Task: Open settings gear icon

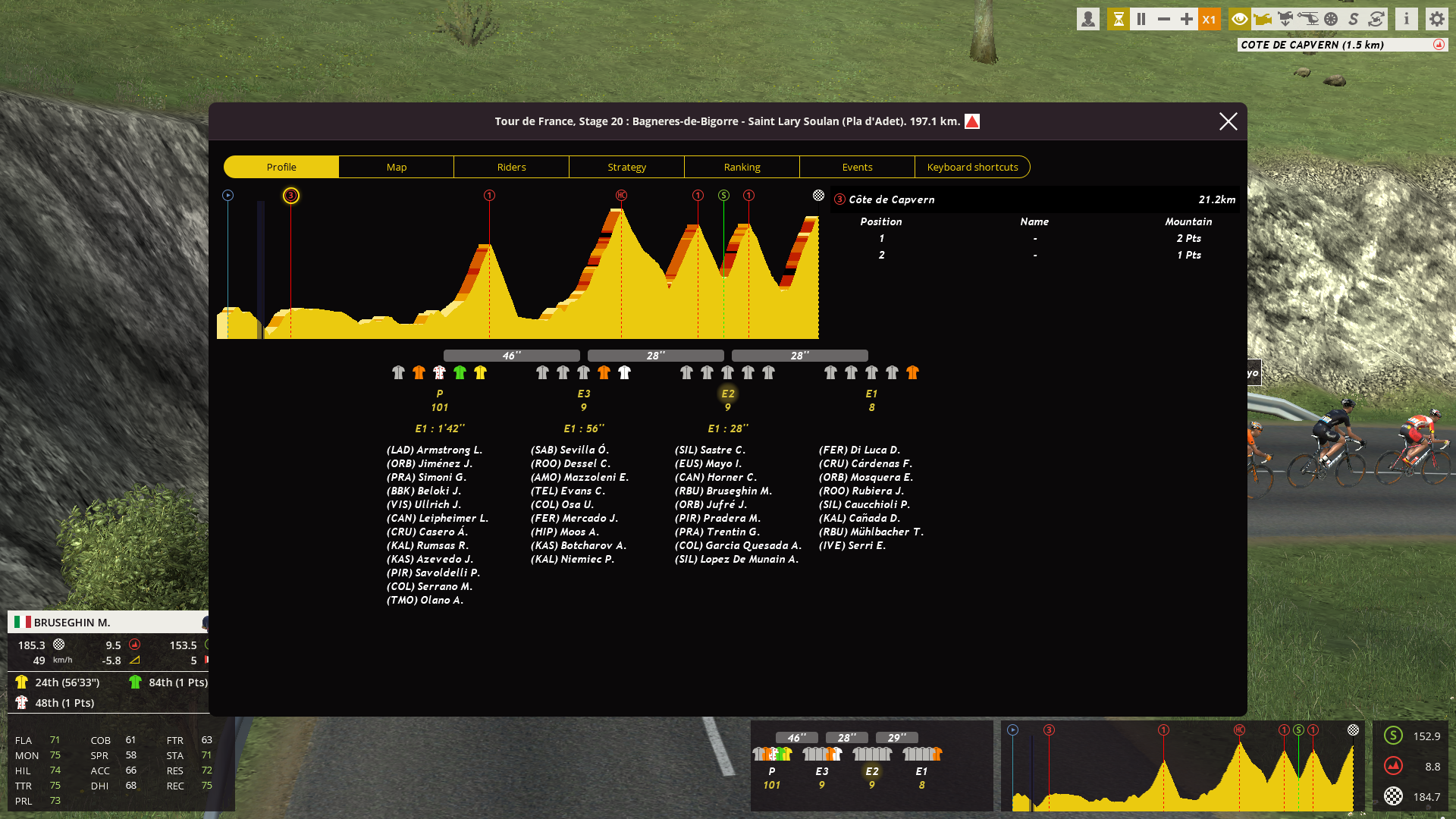Action: pos(1437,19)
